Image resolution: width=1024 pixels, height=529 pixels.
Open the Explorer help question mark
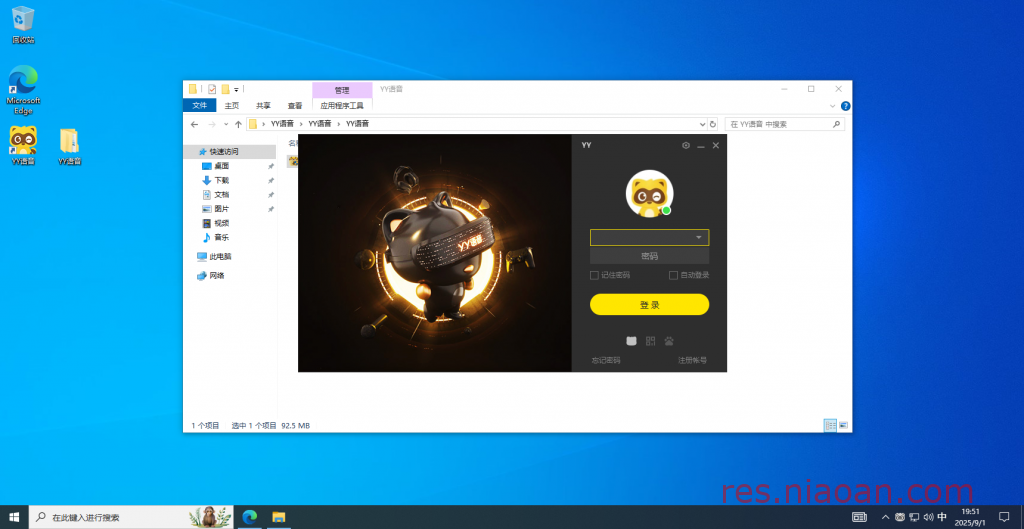(x=845, y=106)
